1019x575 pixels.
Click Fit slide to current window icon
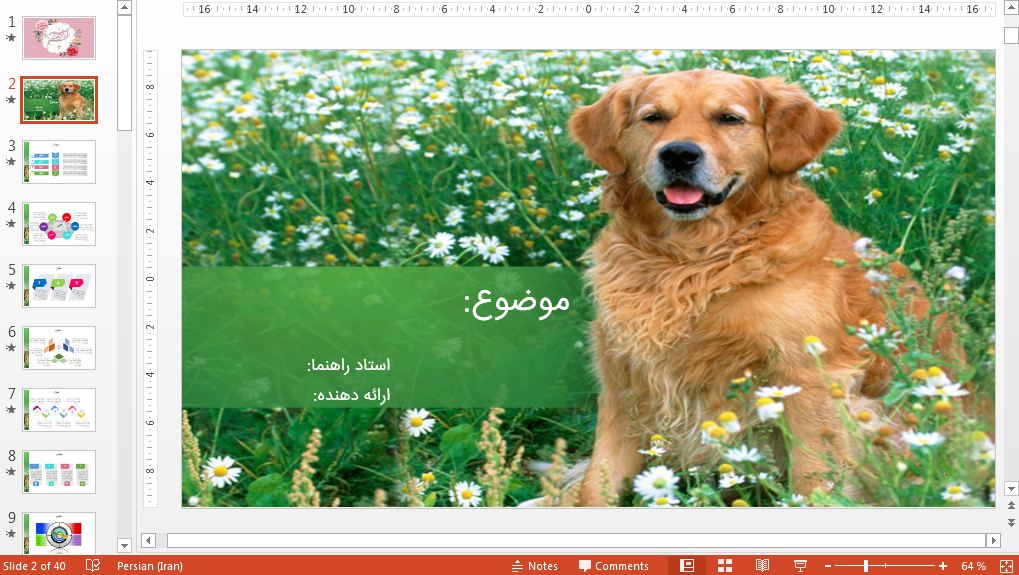pos(1006,566)
